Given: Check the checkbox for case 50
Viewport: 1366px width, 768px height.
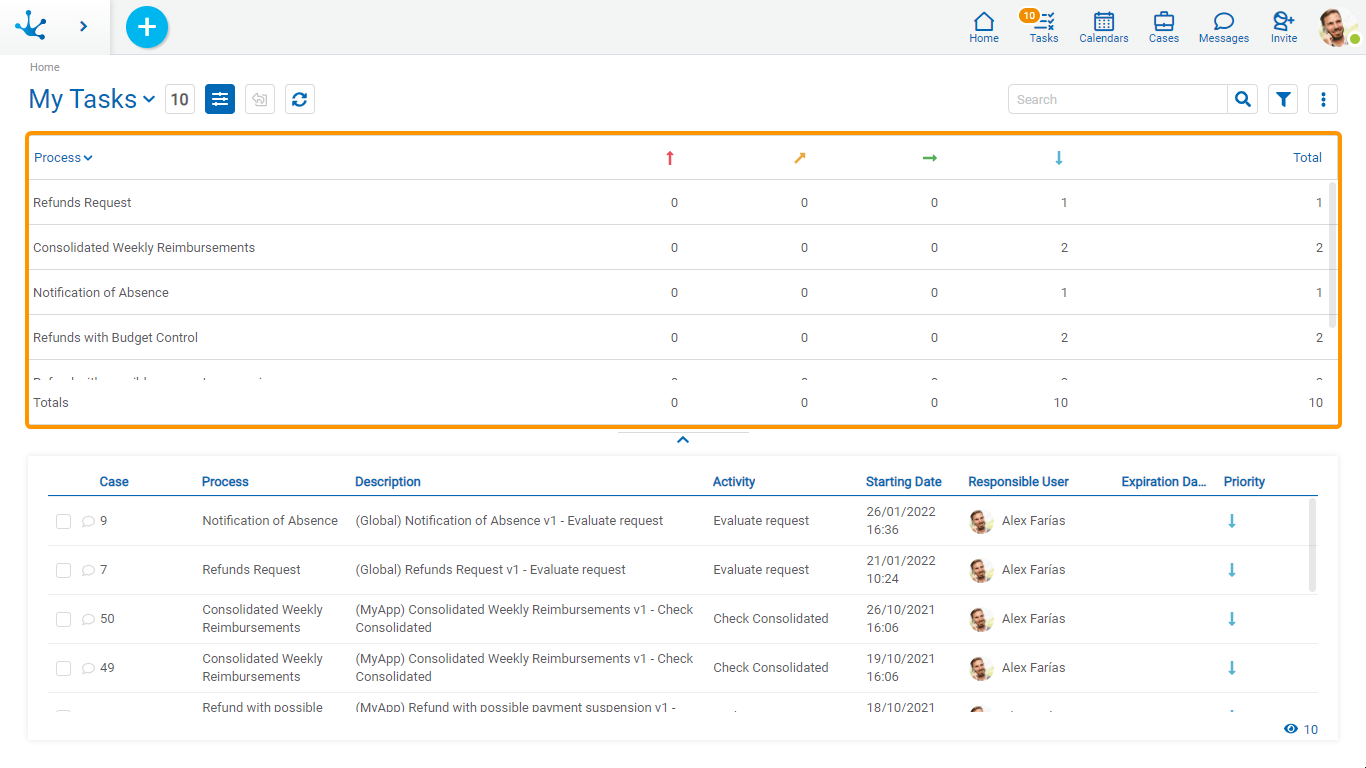Looking at the screenshot, I should (x=63, y=619).
